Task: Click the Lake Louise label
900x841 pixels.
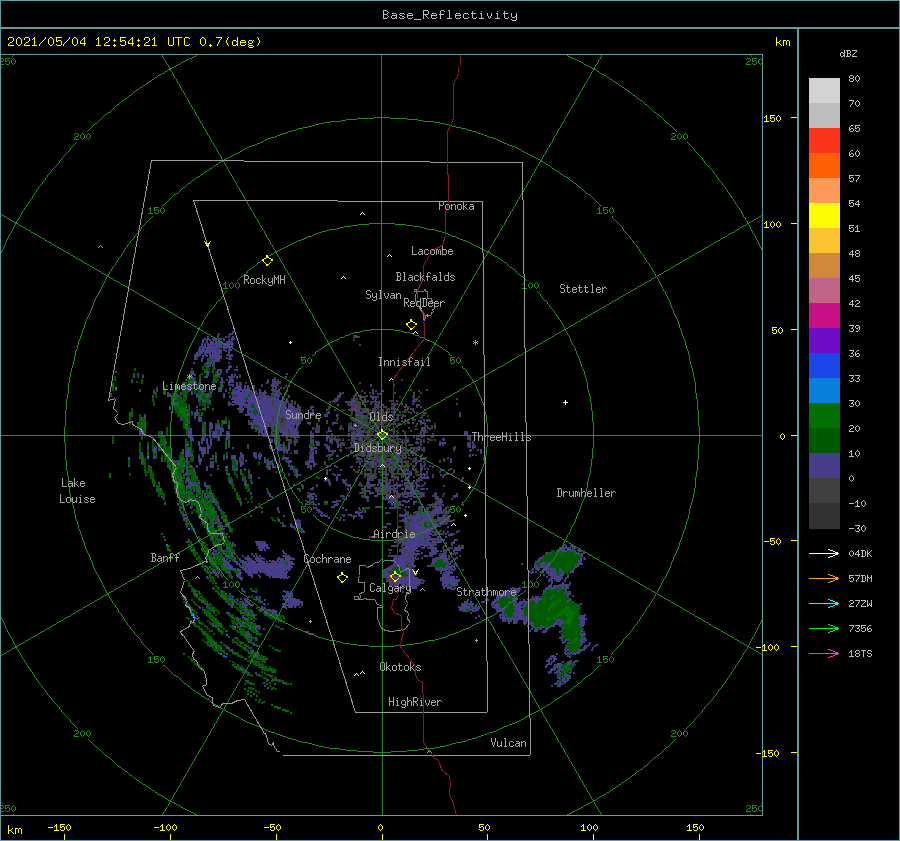Action: (77, 491)
